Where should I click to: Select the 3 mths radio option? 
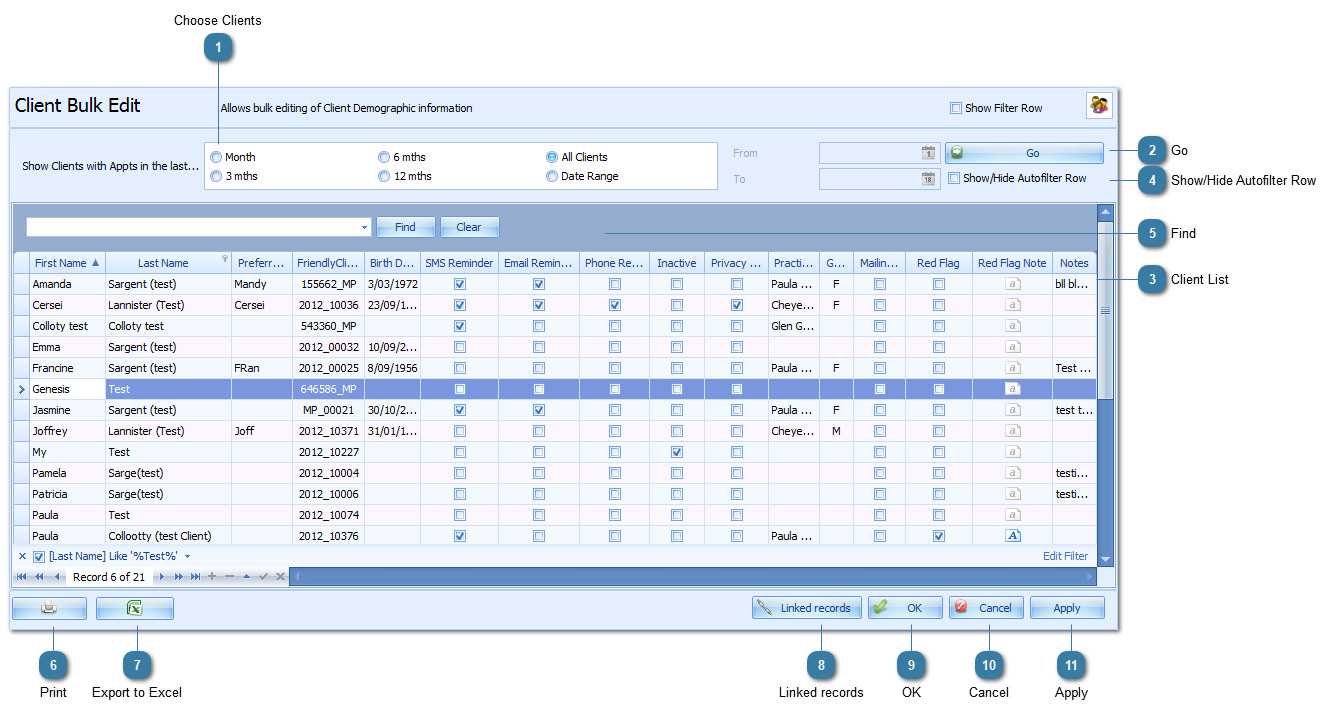point(216,176)
